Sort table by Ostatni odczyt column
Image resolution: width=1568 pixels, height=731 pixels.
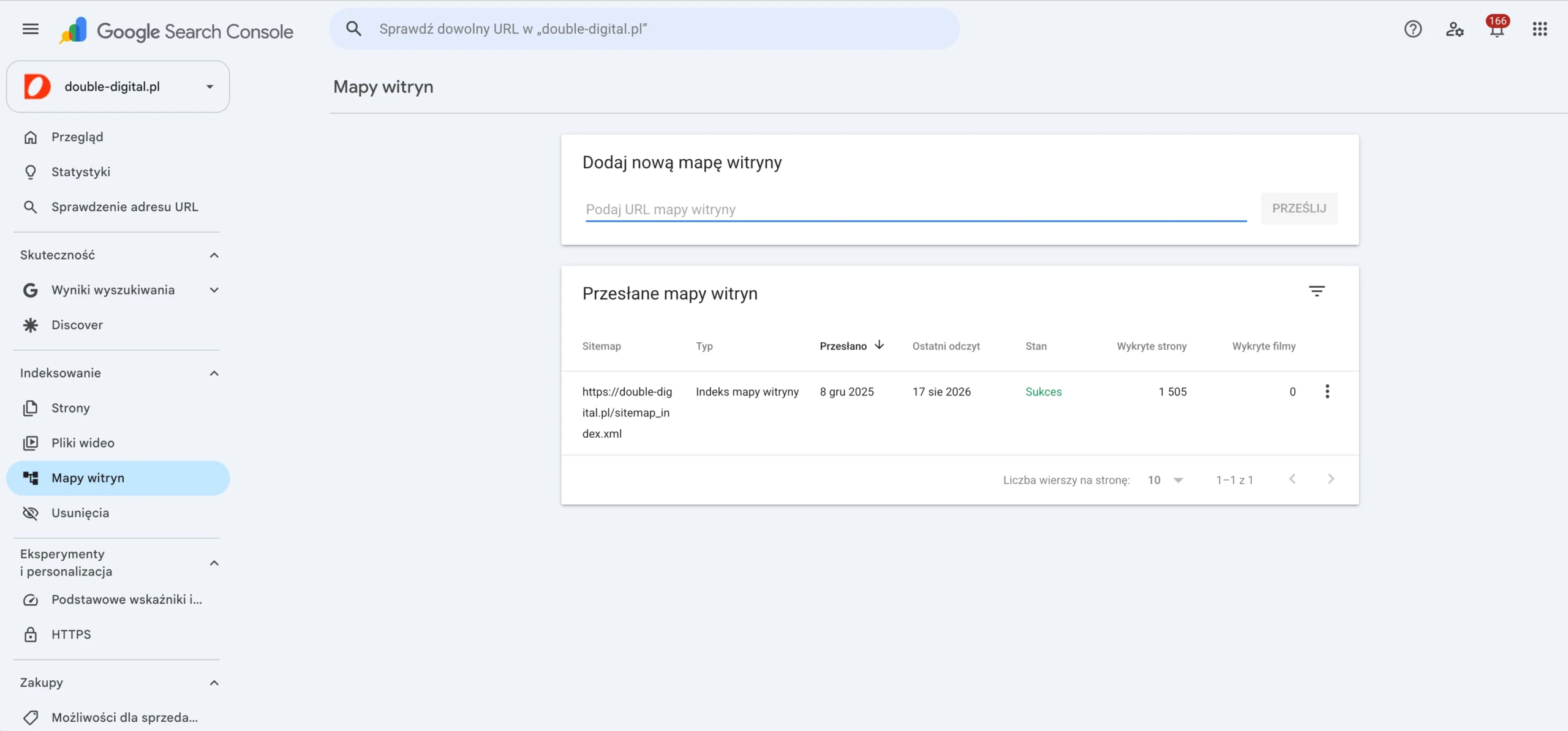point(946,346)
